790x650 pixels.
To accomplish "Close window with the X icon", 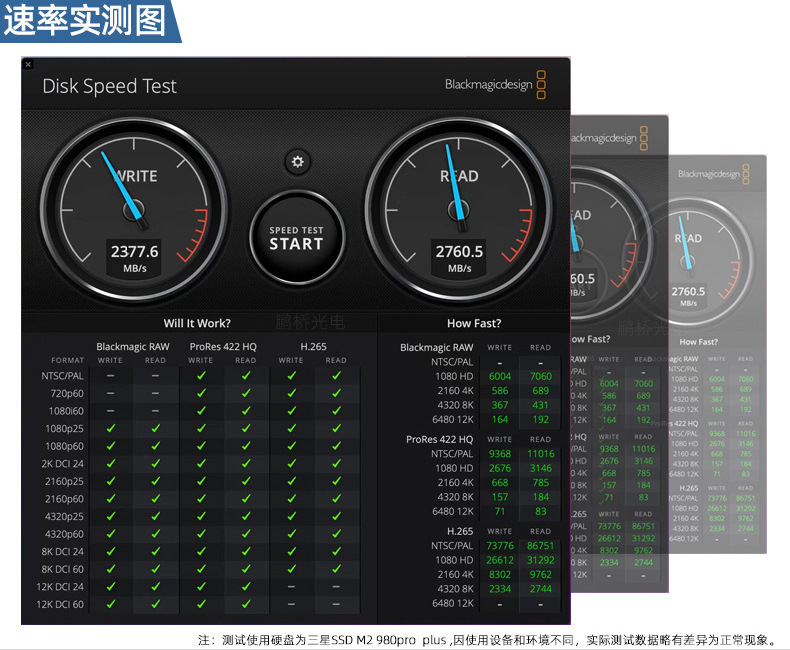I will [28, 64].
